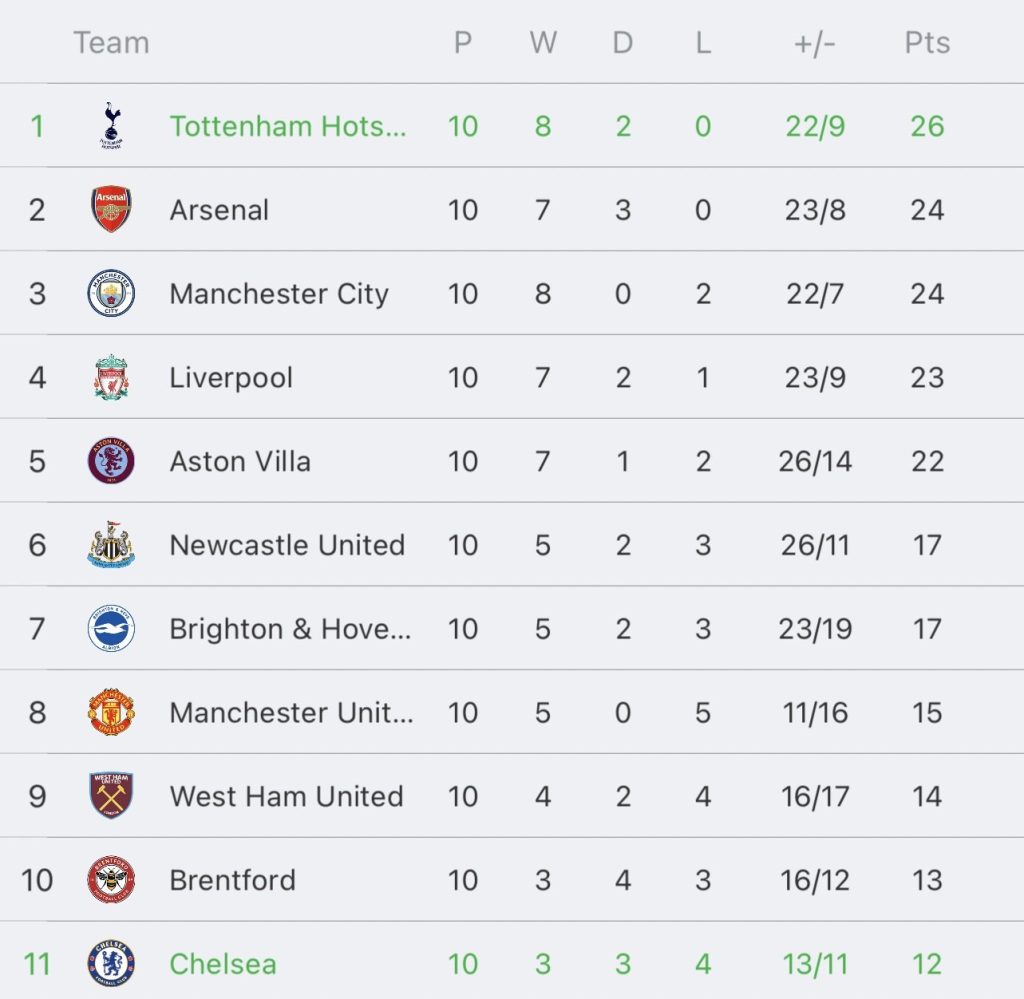
Task: Click the Brighton & Hove badge icon
Action: click(x=111, y=629)
